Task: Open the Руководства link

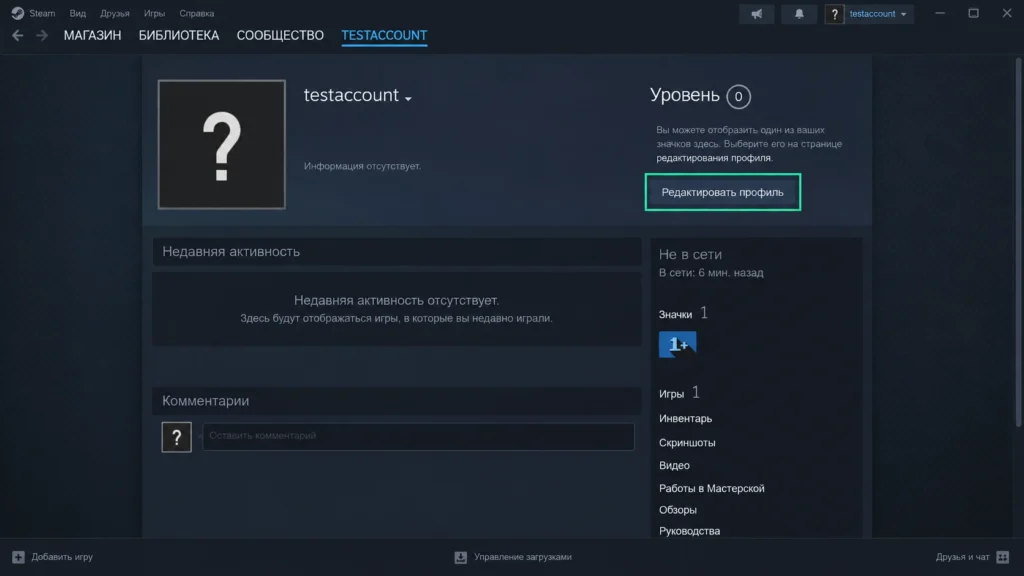Action: 689,531
